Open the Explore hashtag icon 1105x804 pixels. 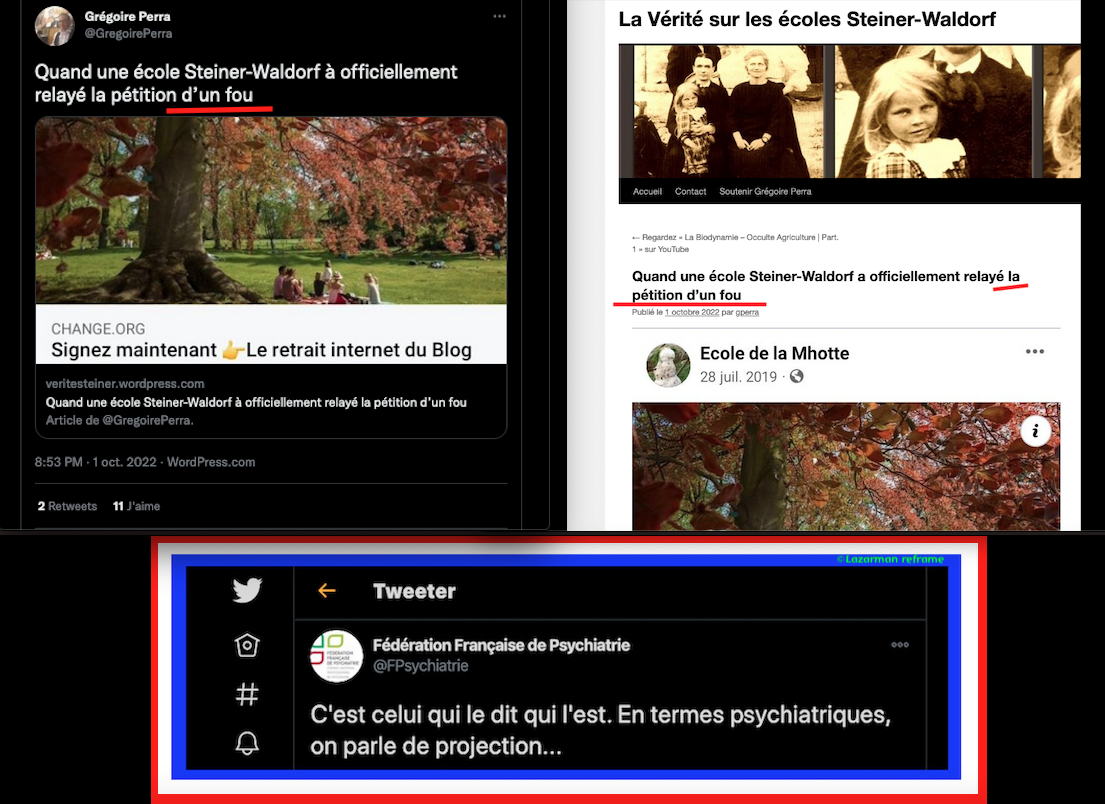click(x=247, y=694)
